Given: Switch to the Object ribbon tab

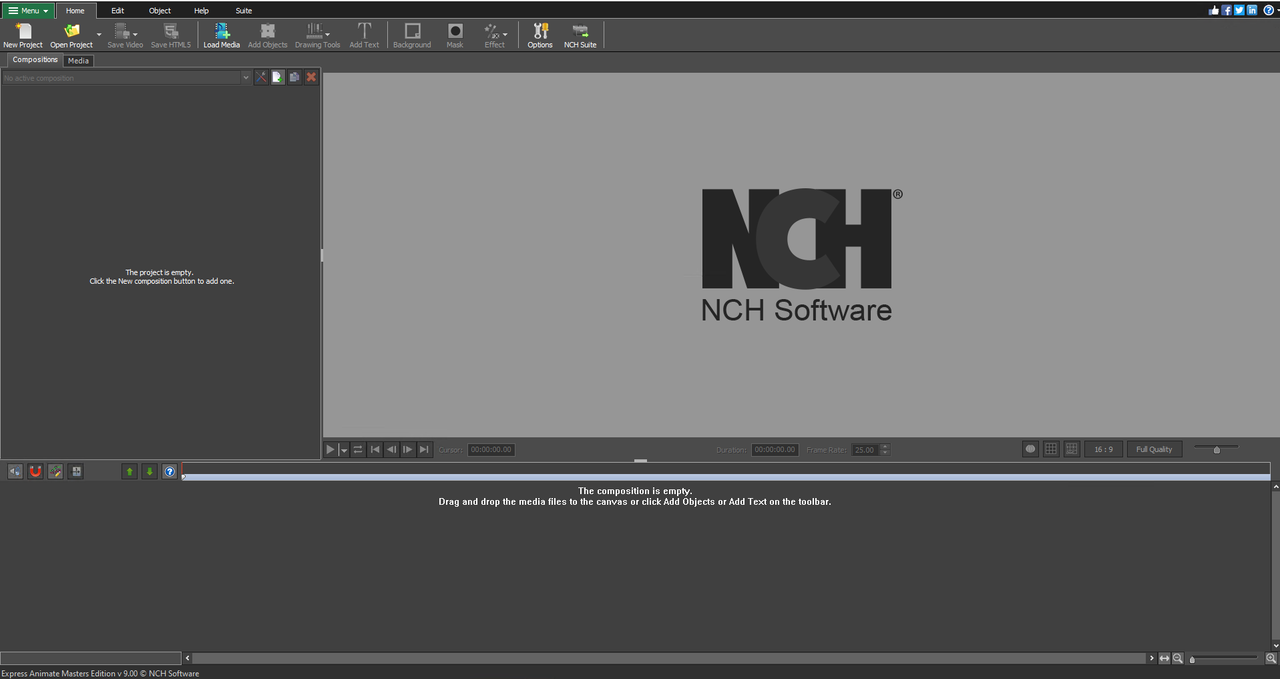Looking at the screenshot, I should (x=160, y=10).
